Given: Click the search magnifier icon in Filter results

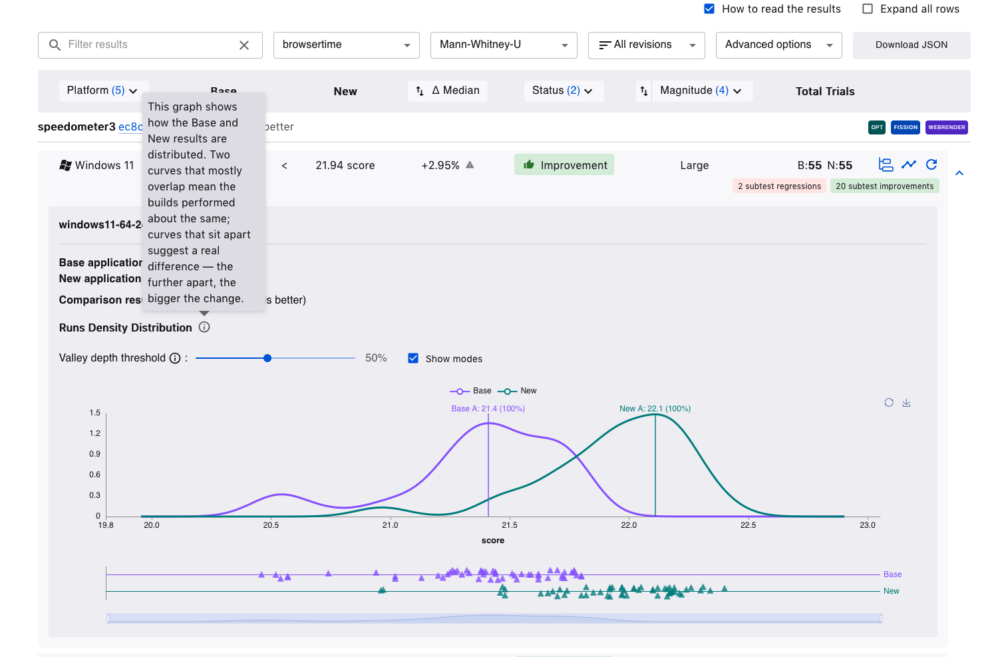Looking at the screenshot, I should click(55, 45).
